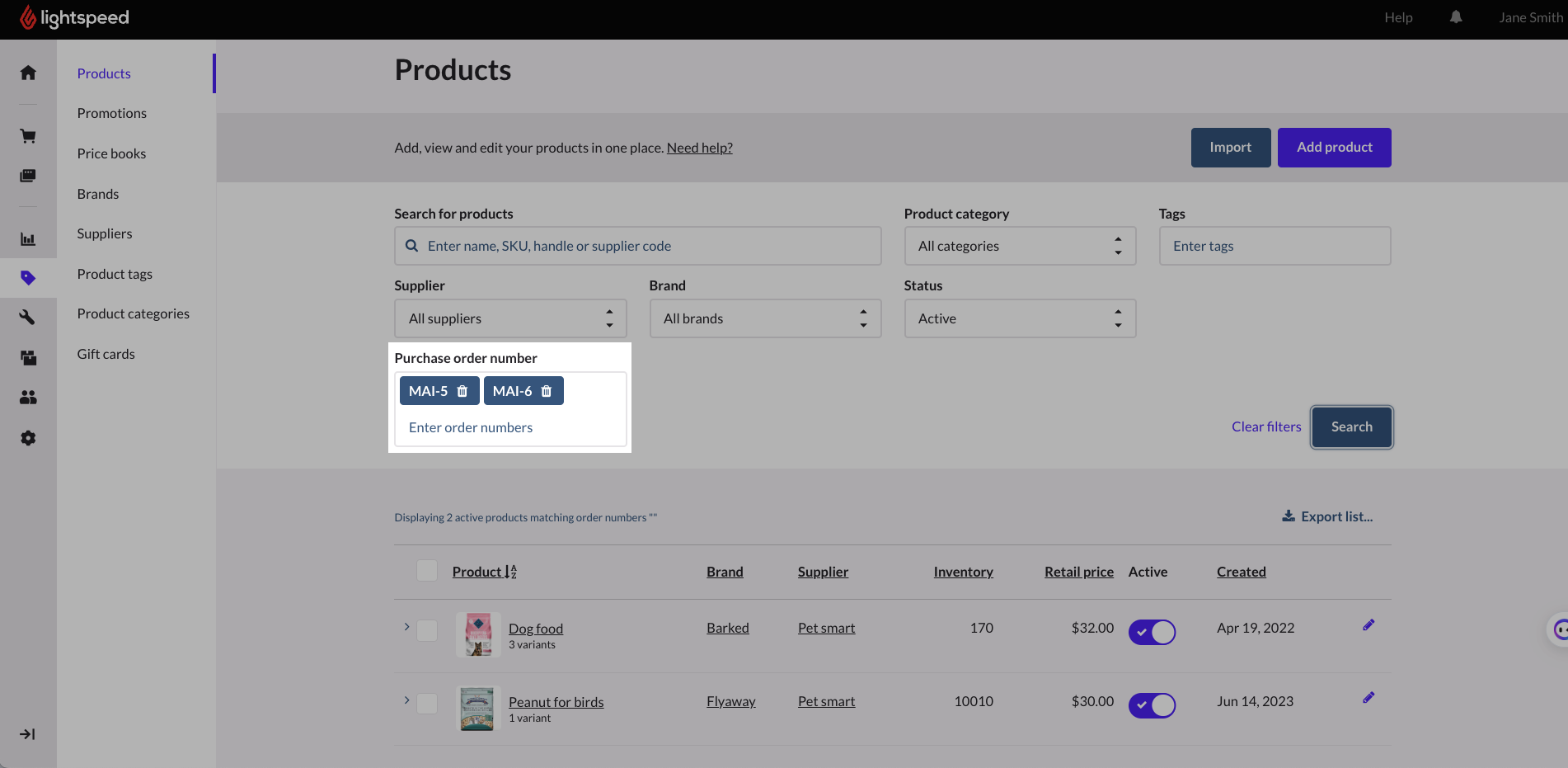Click the Add product button

(1334, 148)
